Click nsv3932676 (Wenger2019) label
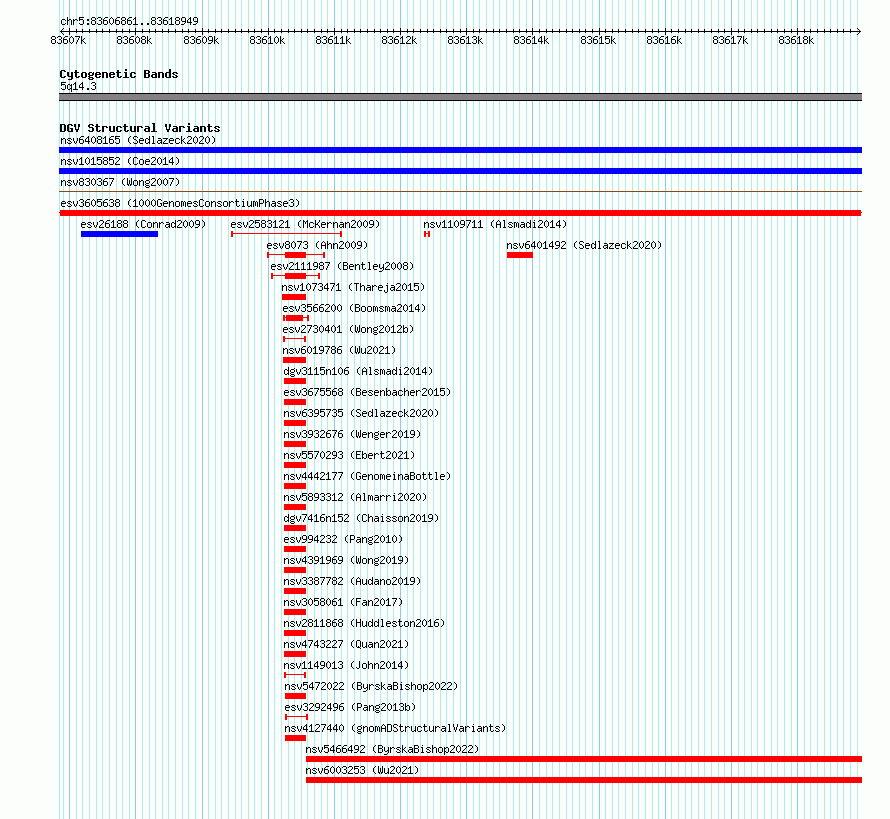This screenshot has height=819, width=890. point(352,434)
